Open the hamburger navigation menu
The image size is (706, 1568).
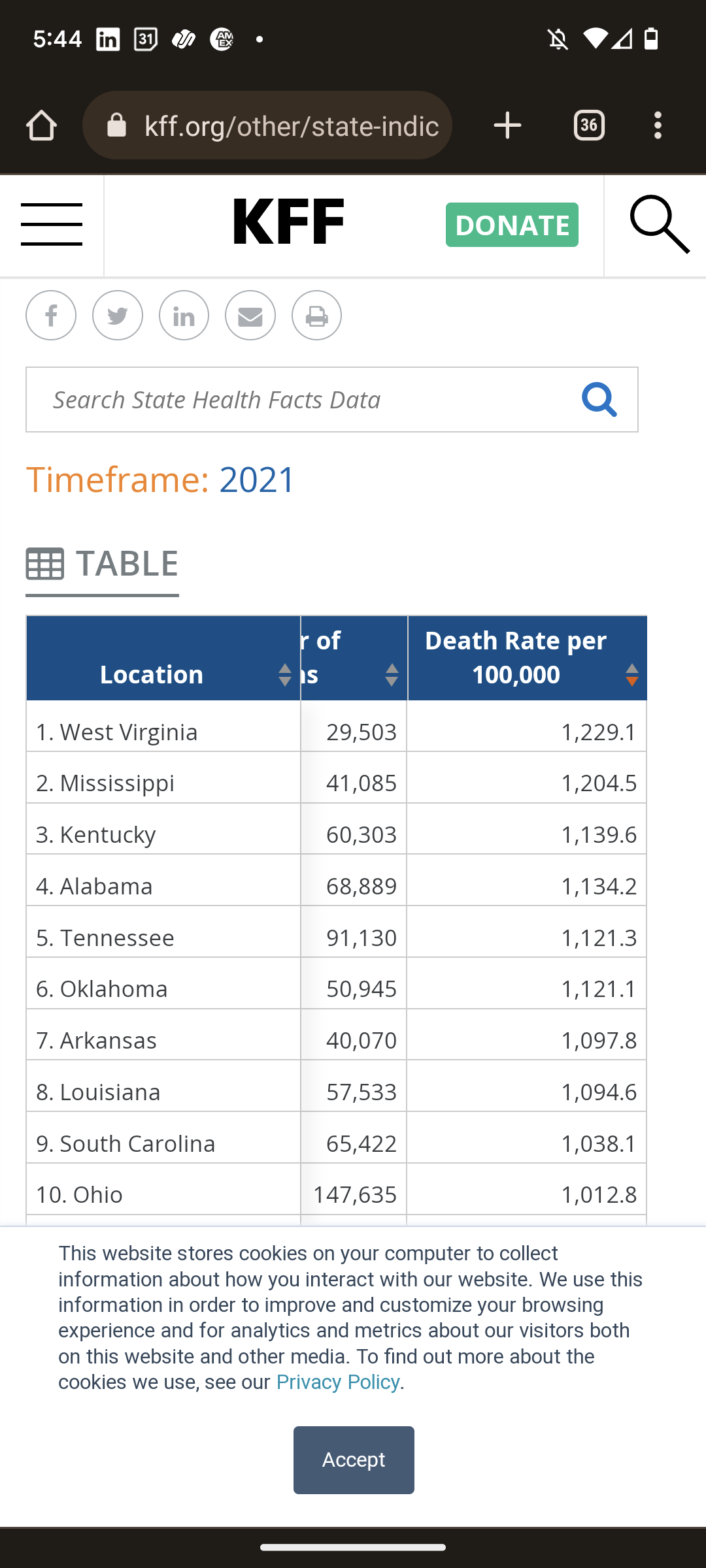pyautogui.click(x=52, y=224)
